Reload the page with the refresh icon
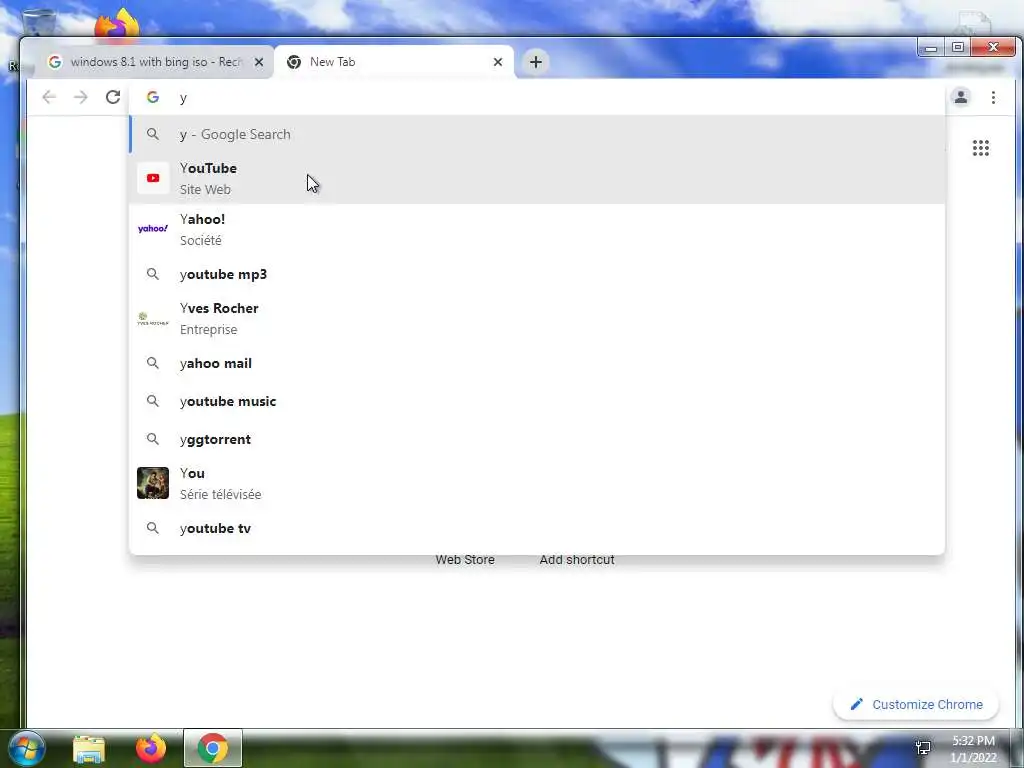This screenshot has height=768, width=1024. click(x=113, y=97)
